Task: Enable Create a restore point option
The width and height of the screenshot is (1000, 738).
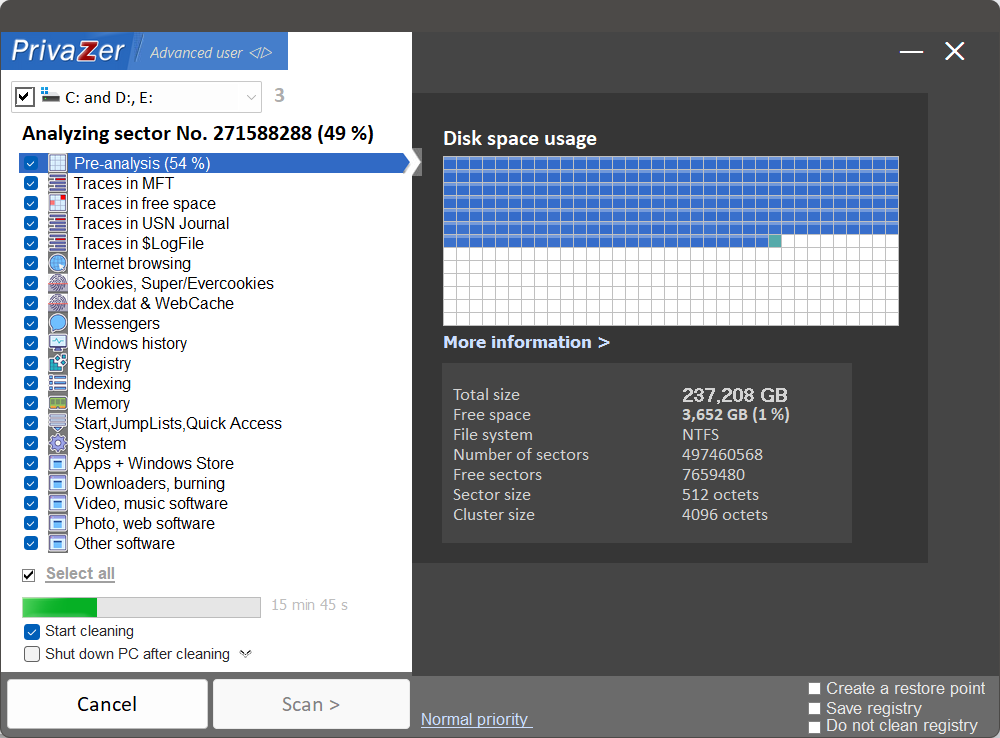Action: (x=815, y=689)
